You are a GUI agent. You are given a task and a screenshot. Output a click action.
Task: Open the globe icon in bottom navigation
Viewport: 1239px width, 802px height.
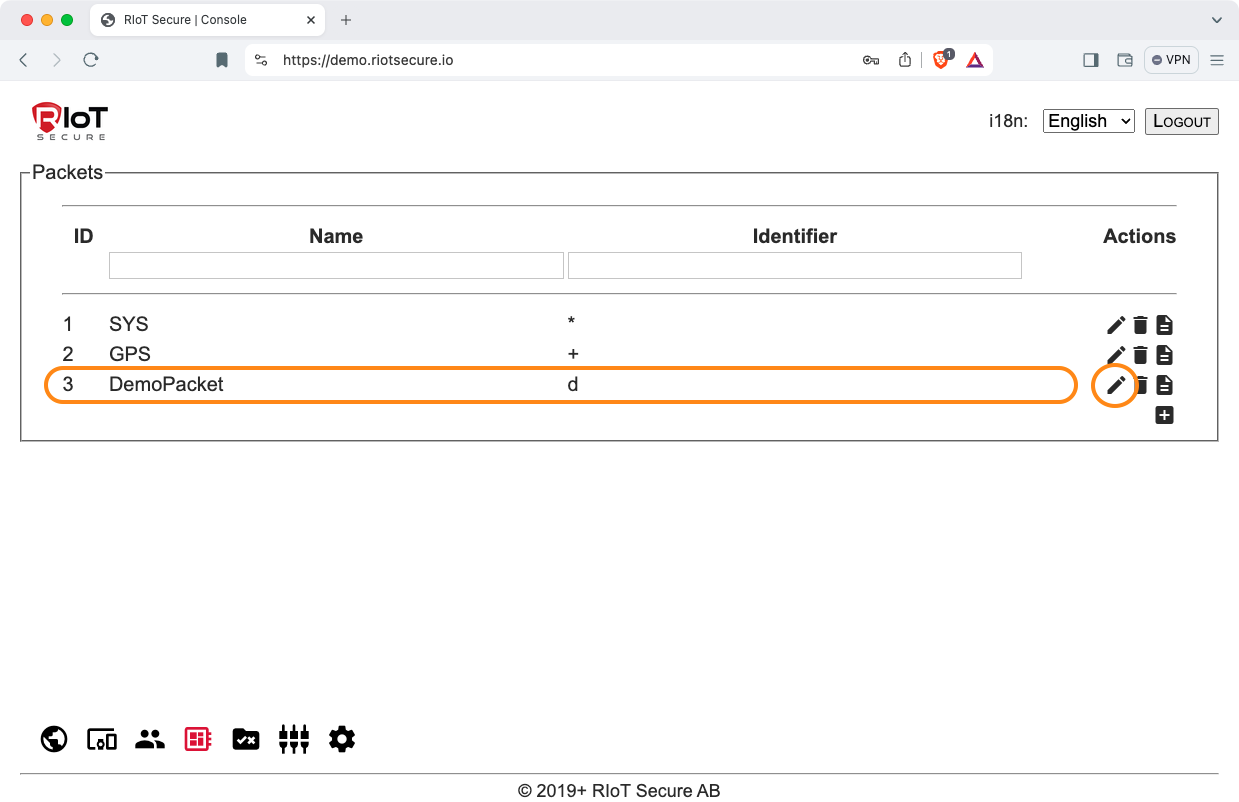(54, 739)
